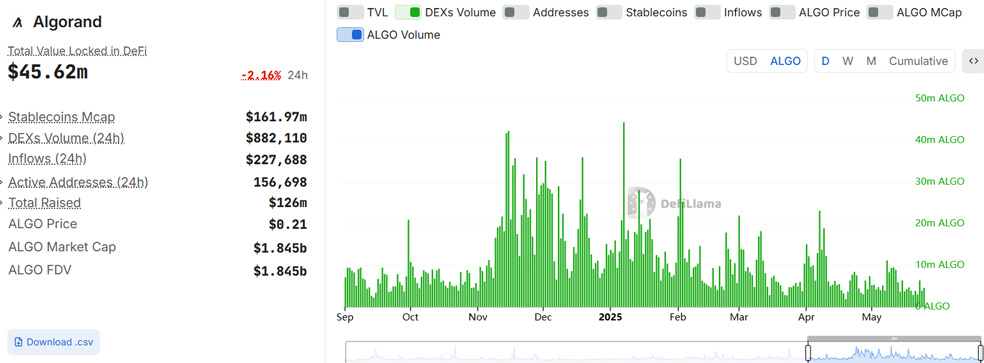
Task: Click the $227,688 inflows value
Action: coord(276,160)
